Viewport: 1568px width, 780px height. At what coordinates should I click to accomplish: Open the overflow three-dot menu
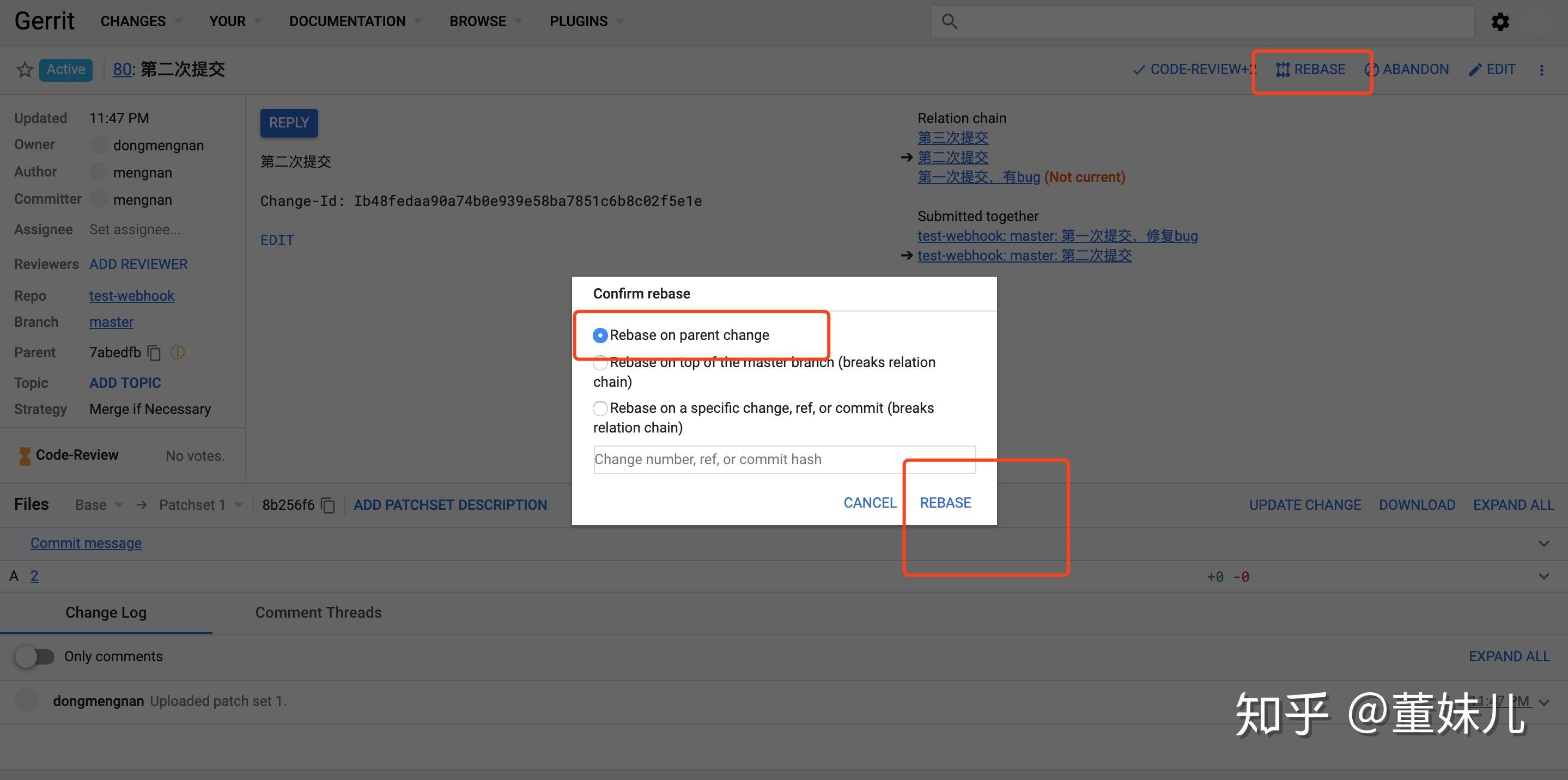1542,69
